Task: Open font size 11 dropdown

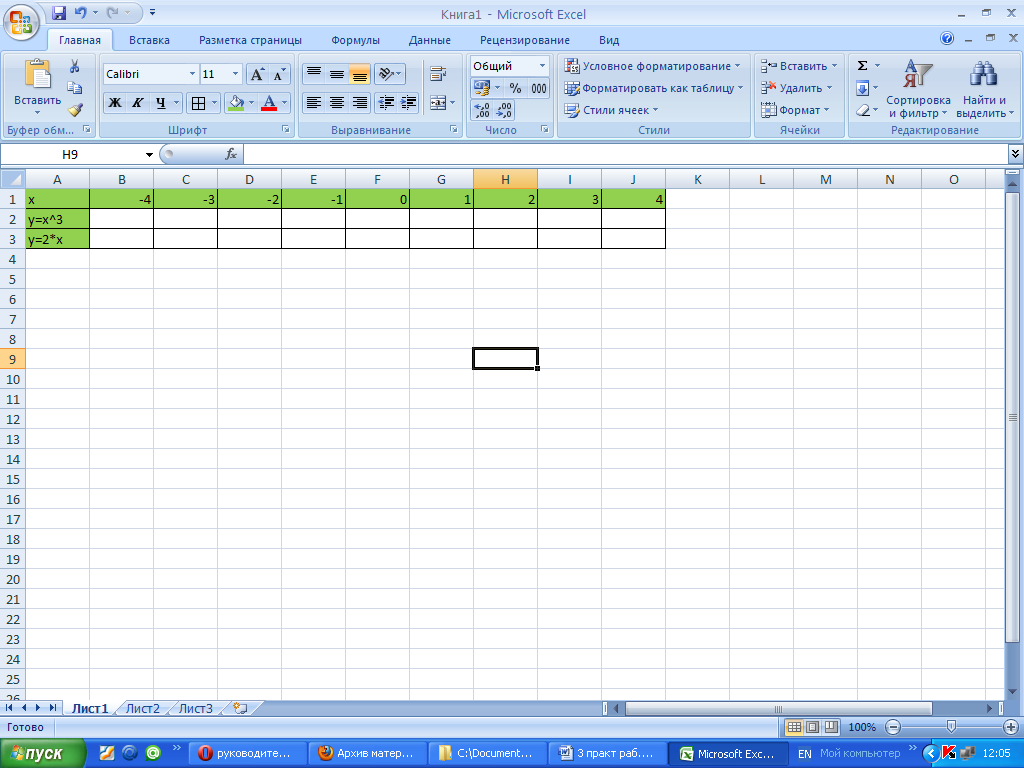Action: coord(236,74)
